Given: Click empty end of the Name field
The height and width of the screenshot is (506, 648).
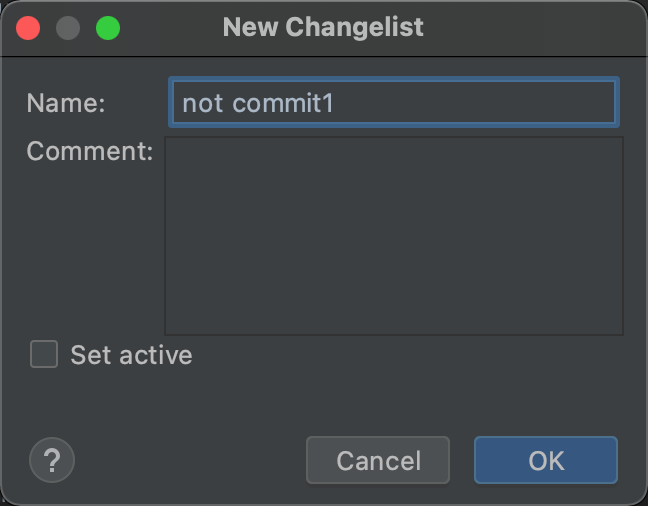Looking at the screenshot, I should pos(500,103).
